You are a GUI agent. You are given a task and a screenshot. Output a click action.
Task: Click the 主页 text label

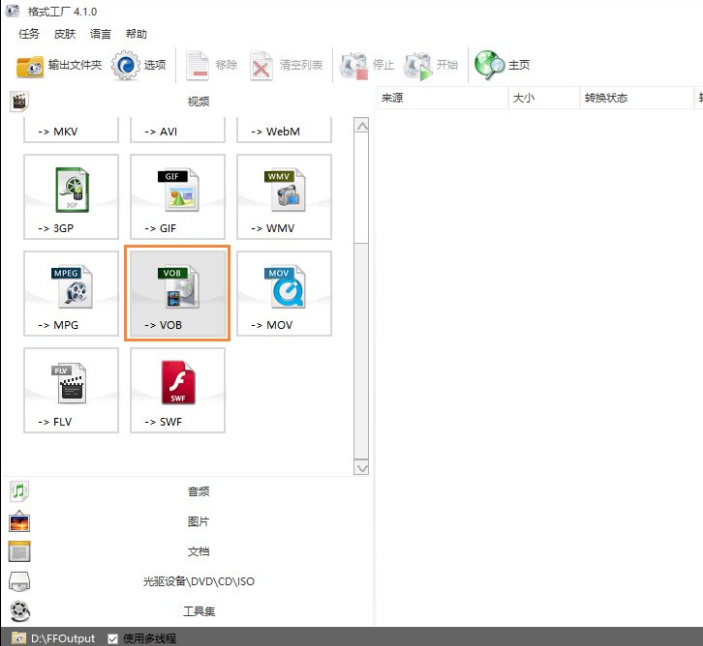pyautogui.click(x=519, y=65)
